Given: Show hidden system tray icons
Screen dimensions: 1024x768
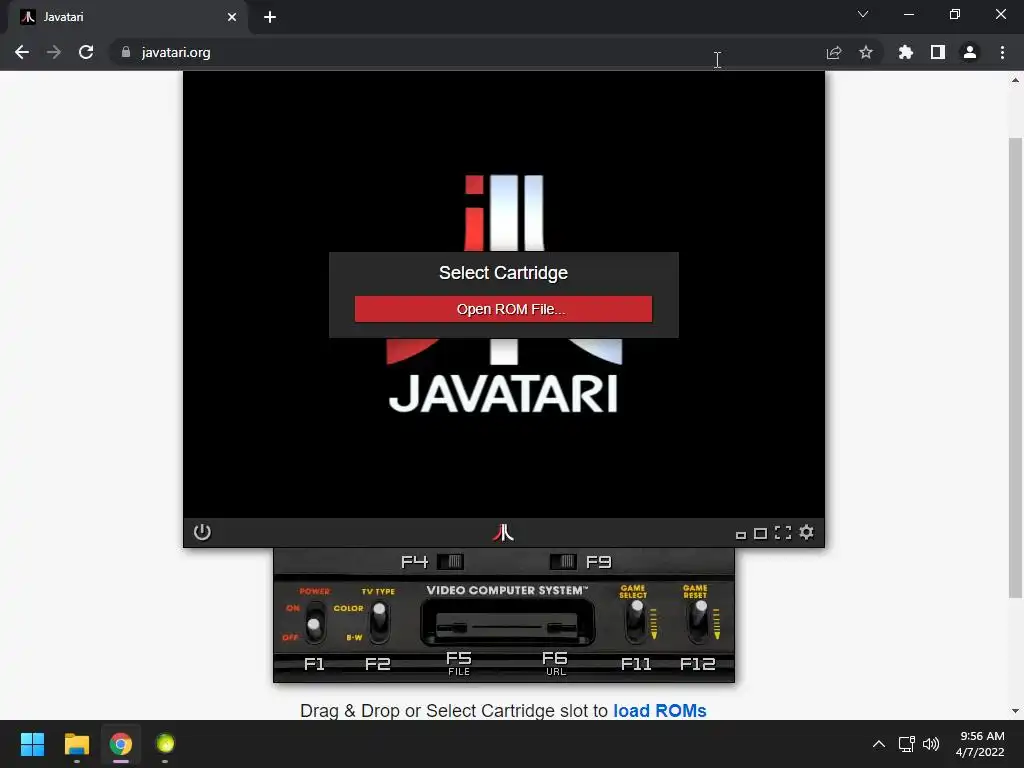Looking at the screenshot, I should point(879,744).
